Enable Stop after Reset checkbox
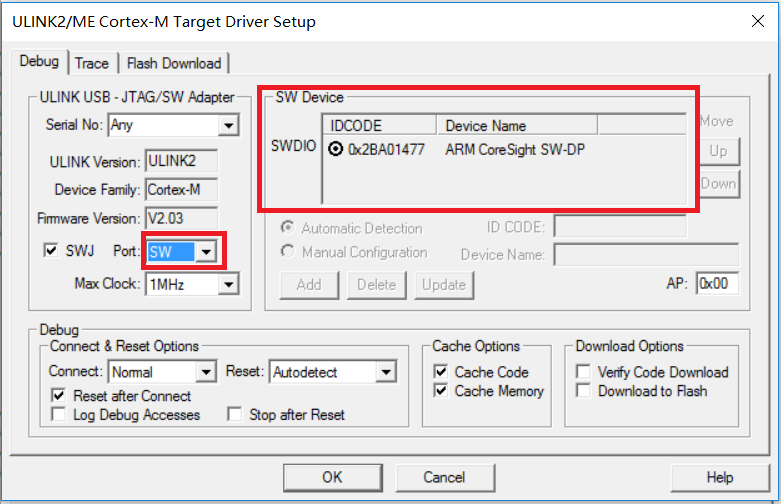781x504 pixels. [235, 414]
